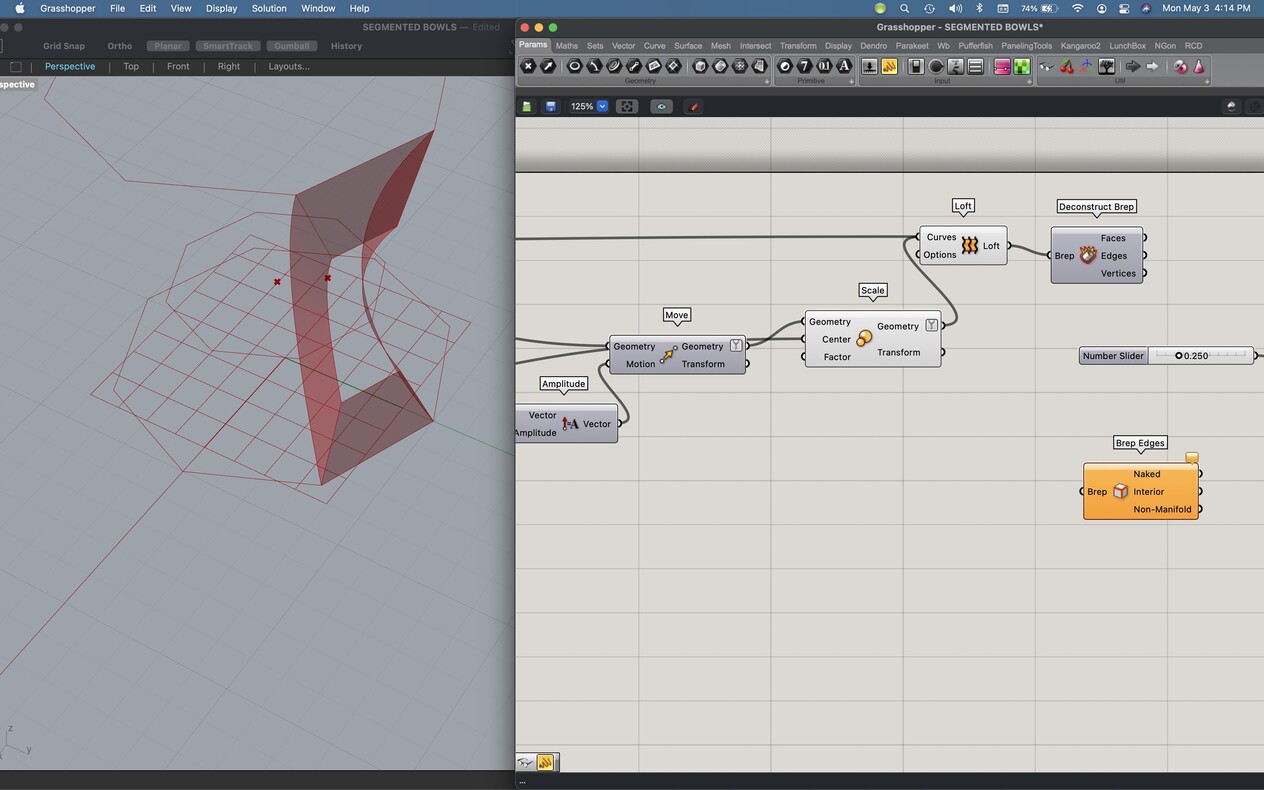Switch to the Curve component tab
This screenshot has width=1264, height=790.
tap(654, 46)
